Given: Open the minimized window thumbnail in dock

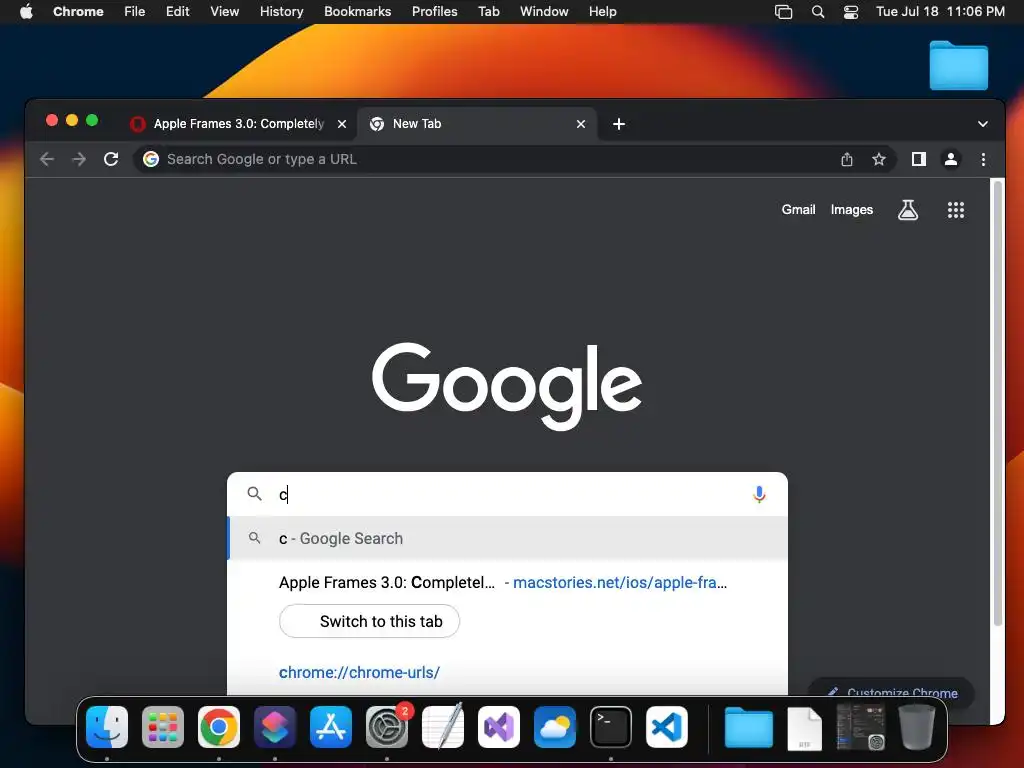Looking at the screenshot, I should (x=861, y=727).
